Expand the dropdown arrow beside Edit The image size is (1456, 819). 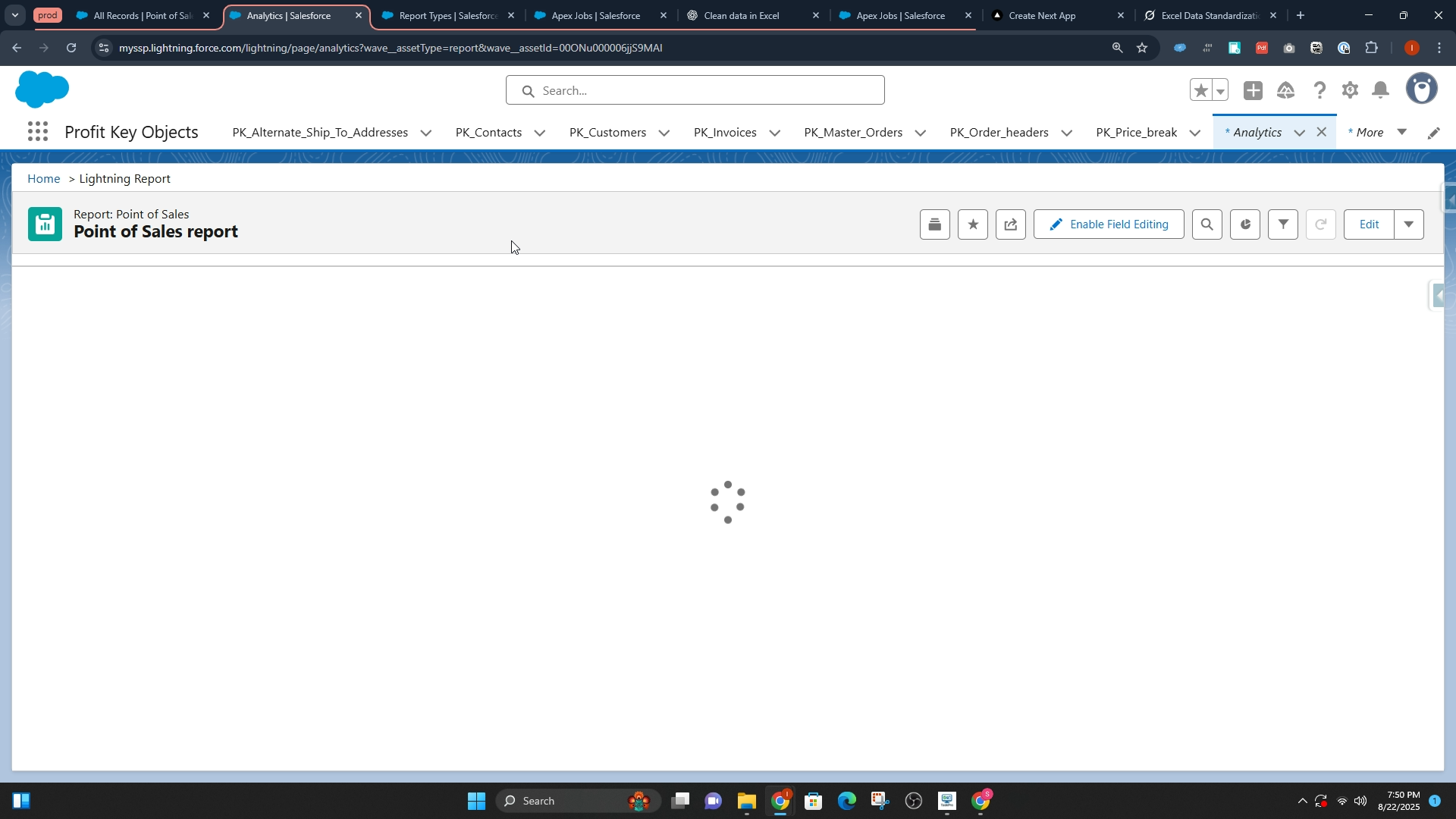coord(1408,224)
